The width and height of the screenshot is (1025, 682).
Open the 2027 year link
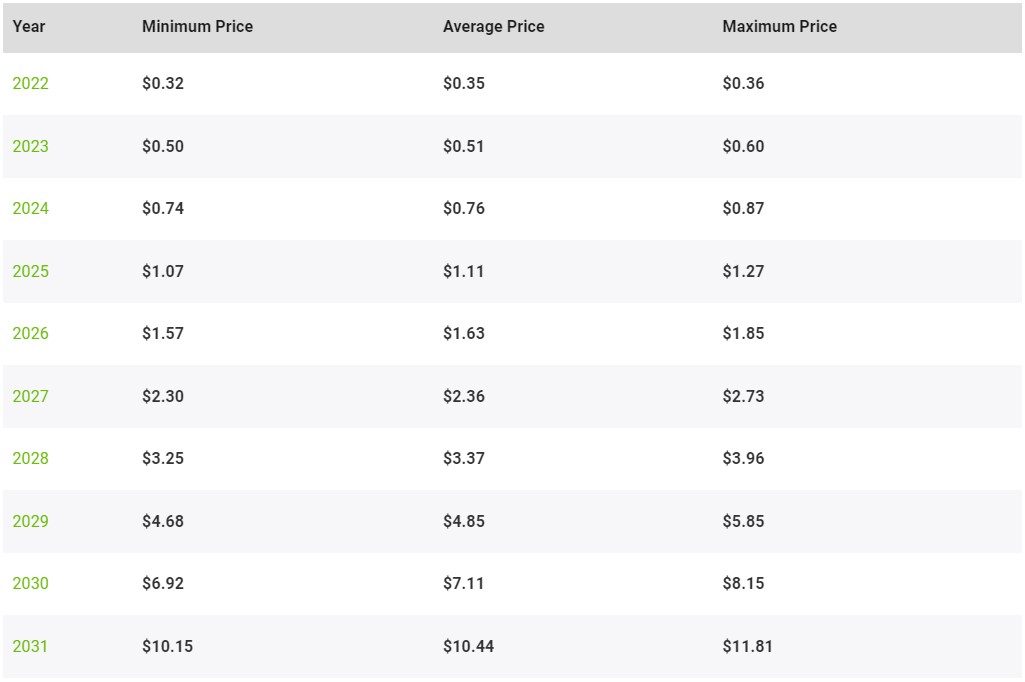(30, 396)
